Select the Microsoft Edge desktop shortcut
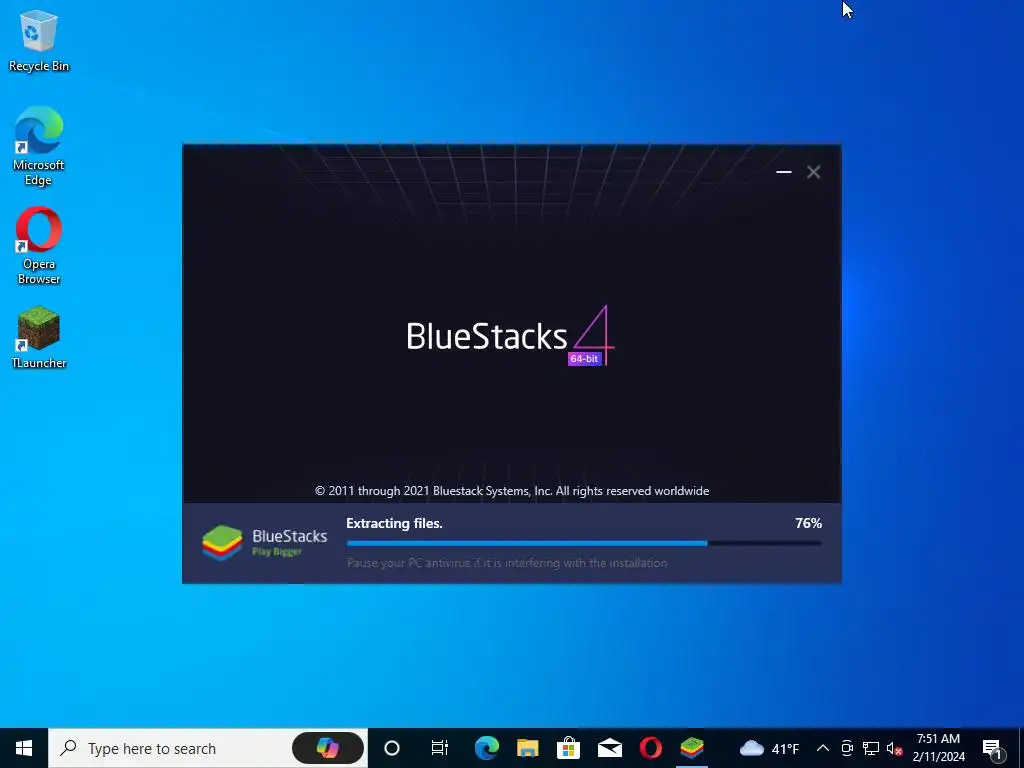This screenshot has width=1024, height=768. [39, 146]
